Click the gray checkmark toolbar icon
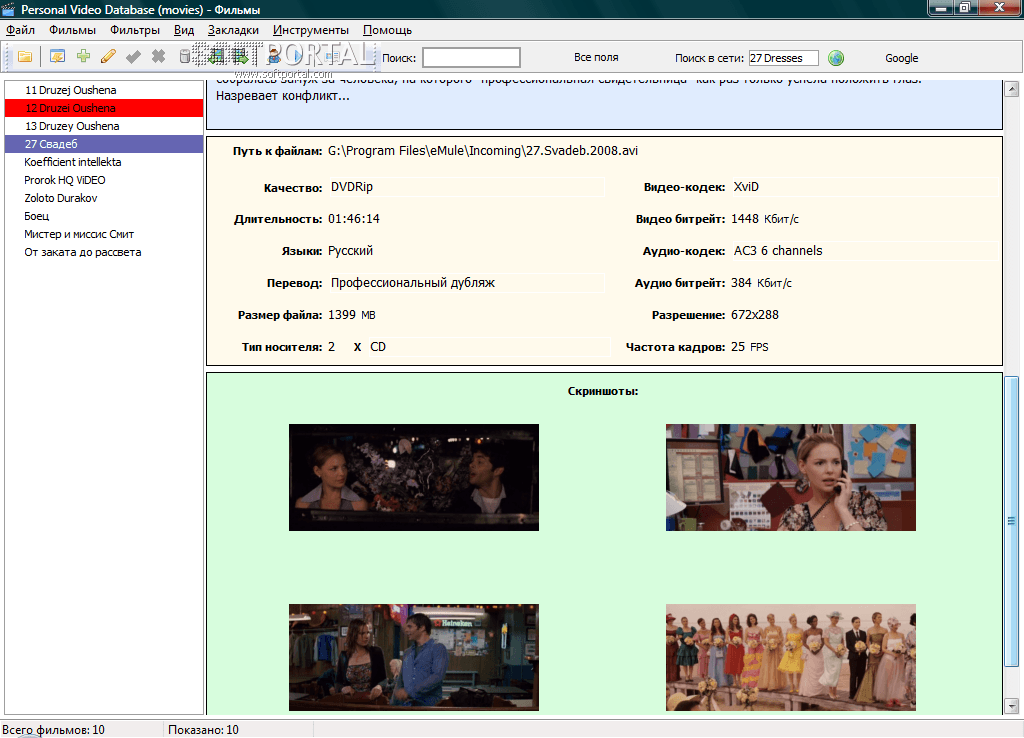Image resolution: width=1024 pixels, height=738 pixels. [133, 57]
